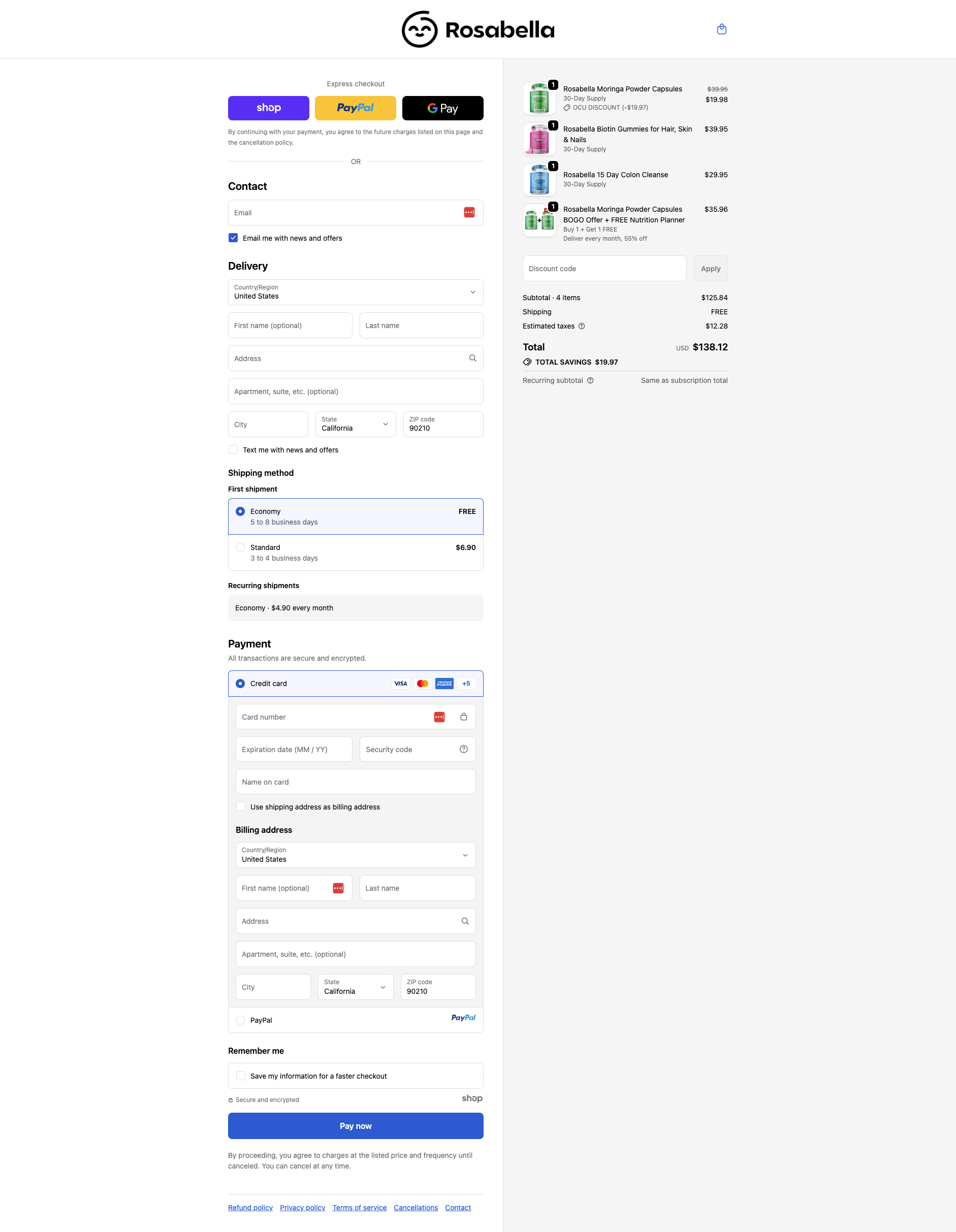Open the Security code help icon
This screenshot has height=1232, width=956.
coord(463,749)
